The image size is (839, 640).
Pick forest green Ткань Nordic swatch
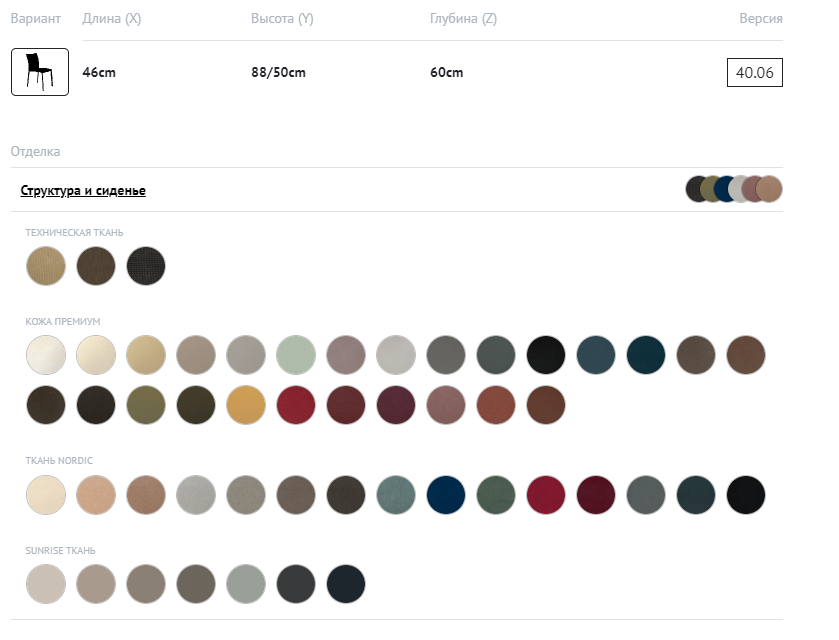496,495
